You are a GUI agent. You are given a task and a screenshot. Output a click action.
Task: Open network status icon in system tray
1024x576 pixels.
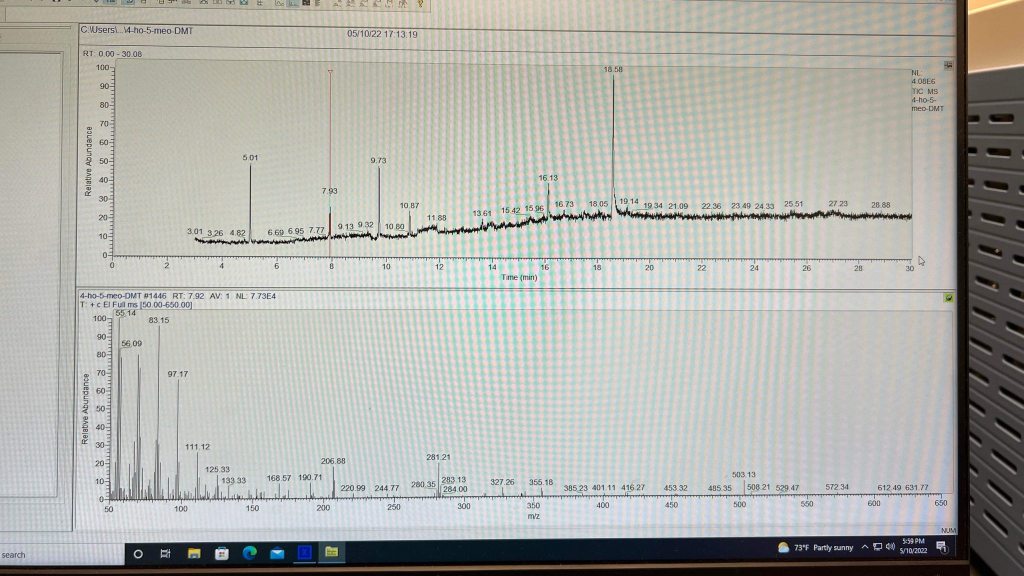click(877, 547)
